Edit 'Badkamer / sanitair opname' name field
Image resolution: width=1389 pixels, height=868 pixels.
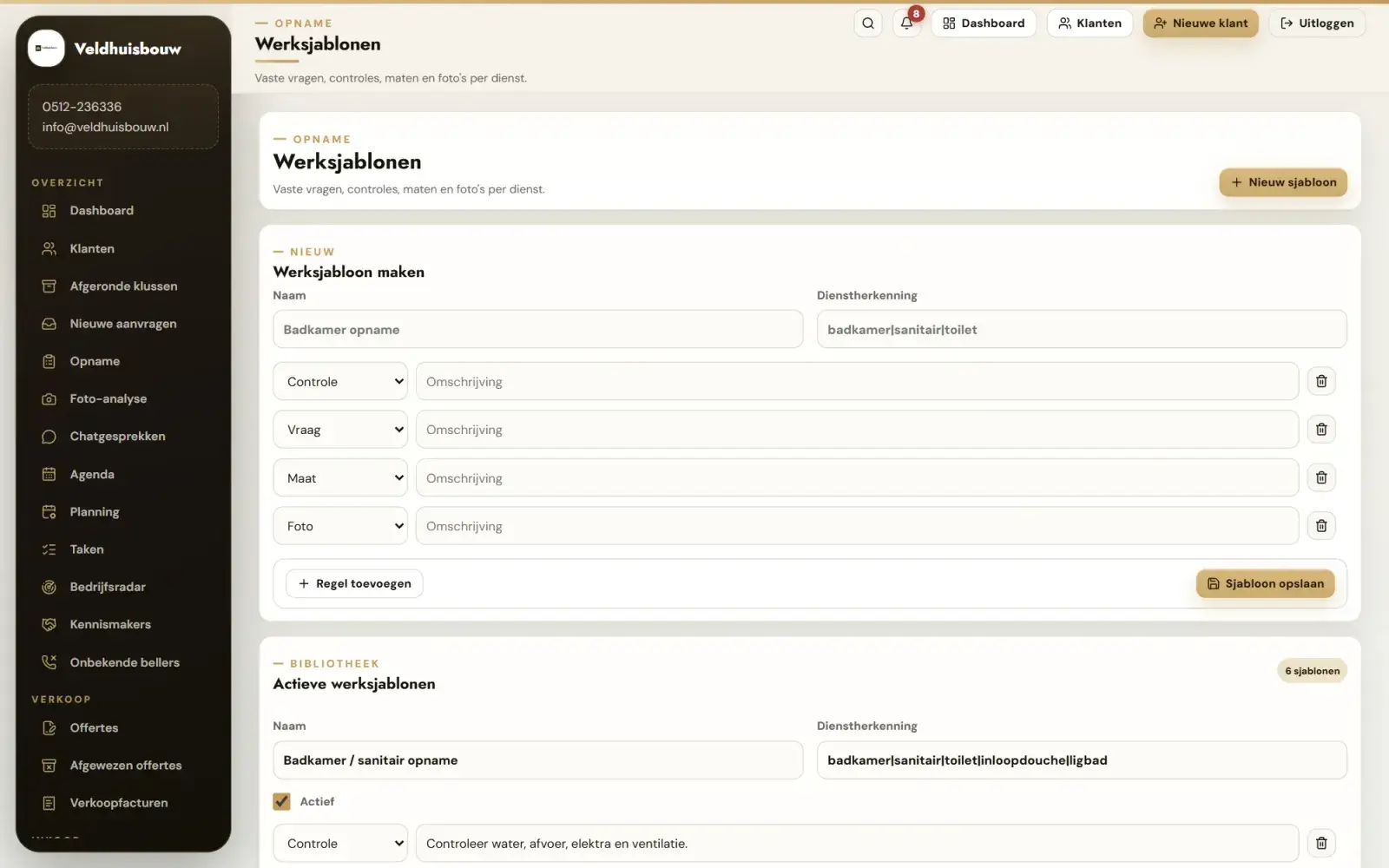tap(538, 759)
